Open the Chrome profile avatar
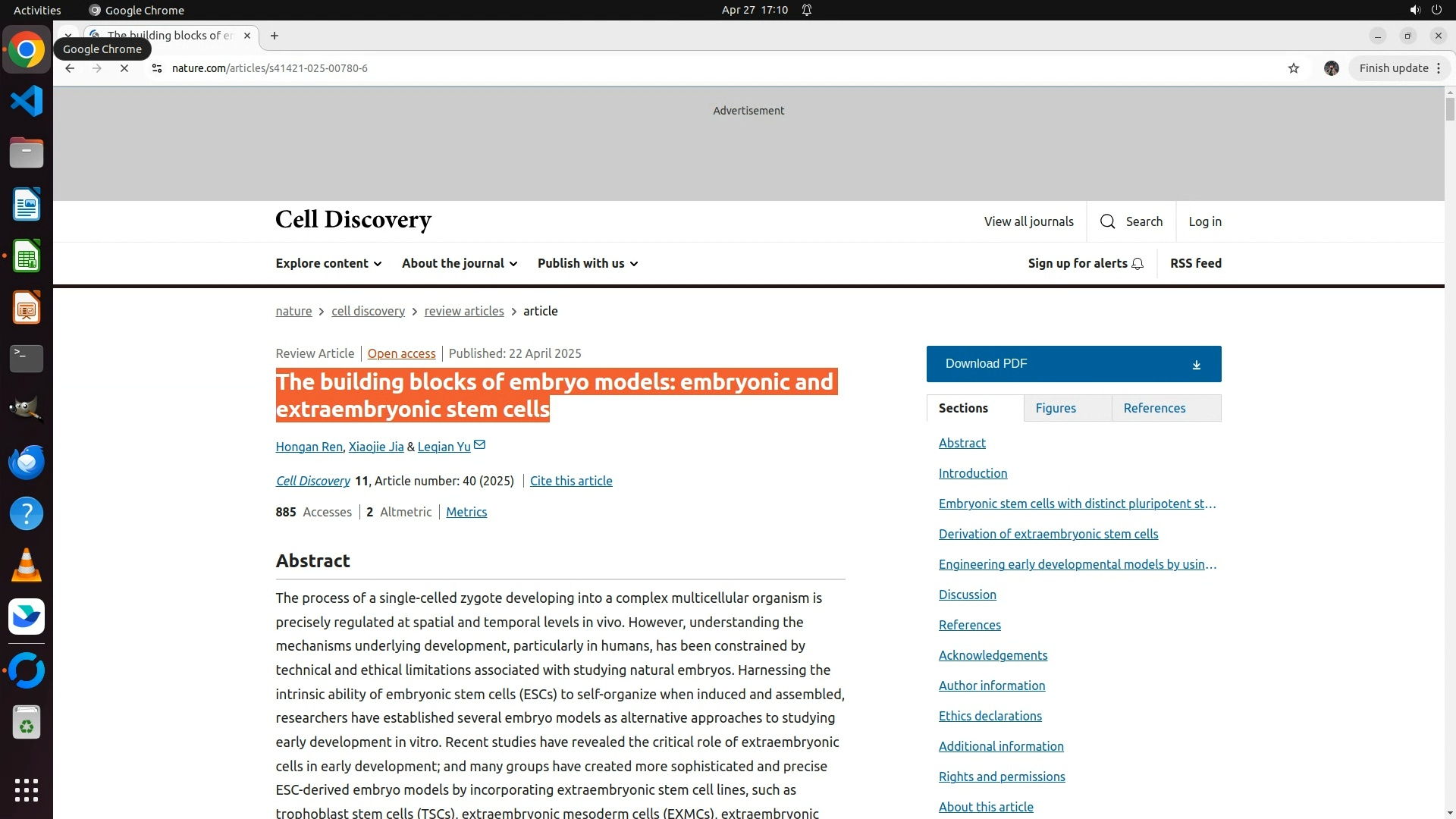The width and height of the screenshot is (1456, 819). click(x=1331, y=68)
